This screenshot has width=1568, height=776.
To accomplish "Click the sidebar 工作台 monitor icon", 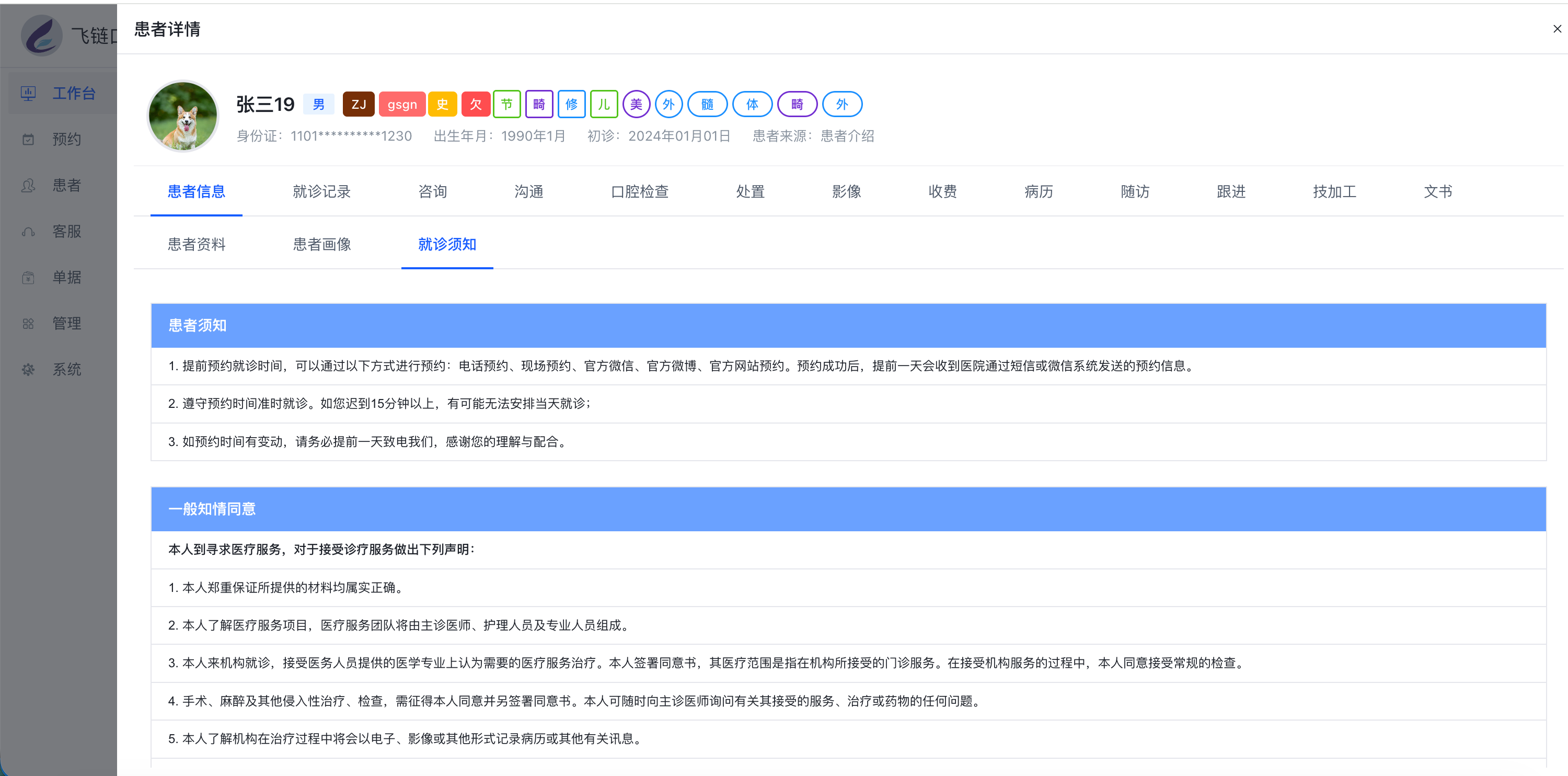I will [x=28, y=93].
